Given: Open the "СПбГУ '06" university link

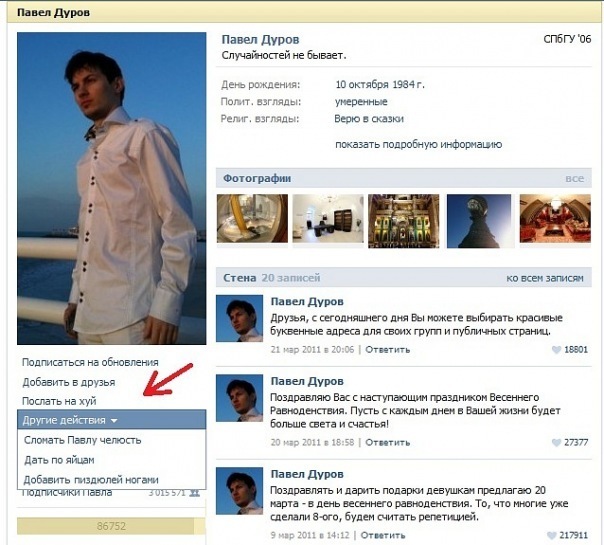Looking at the screenshot, I should click(566, 40).
